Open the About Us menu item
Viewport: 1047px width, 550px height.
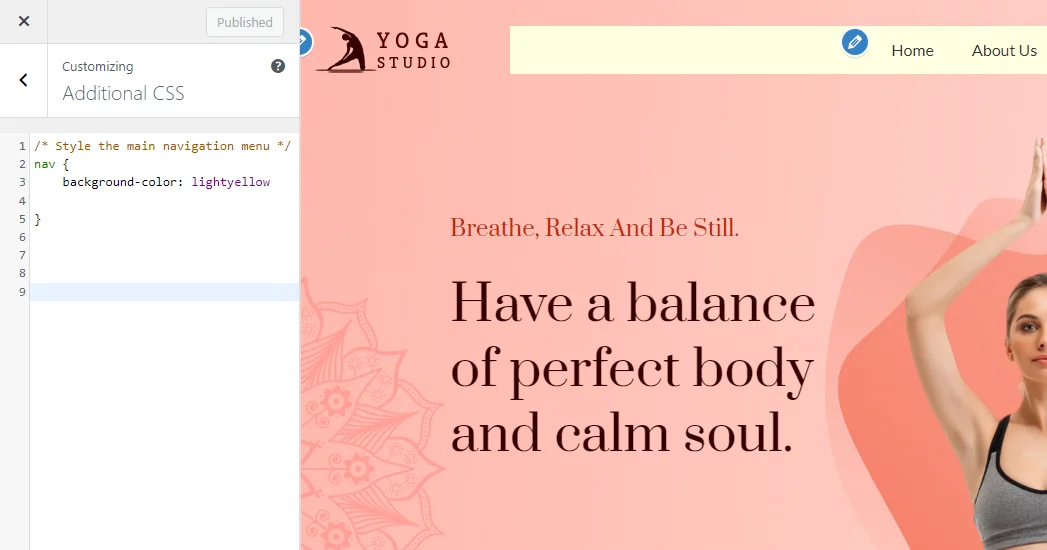click(1004, 50)
